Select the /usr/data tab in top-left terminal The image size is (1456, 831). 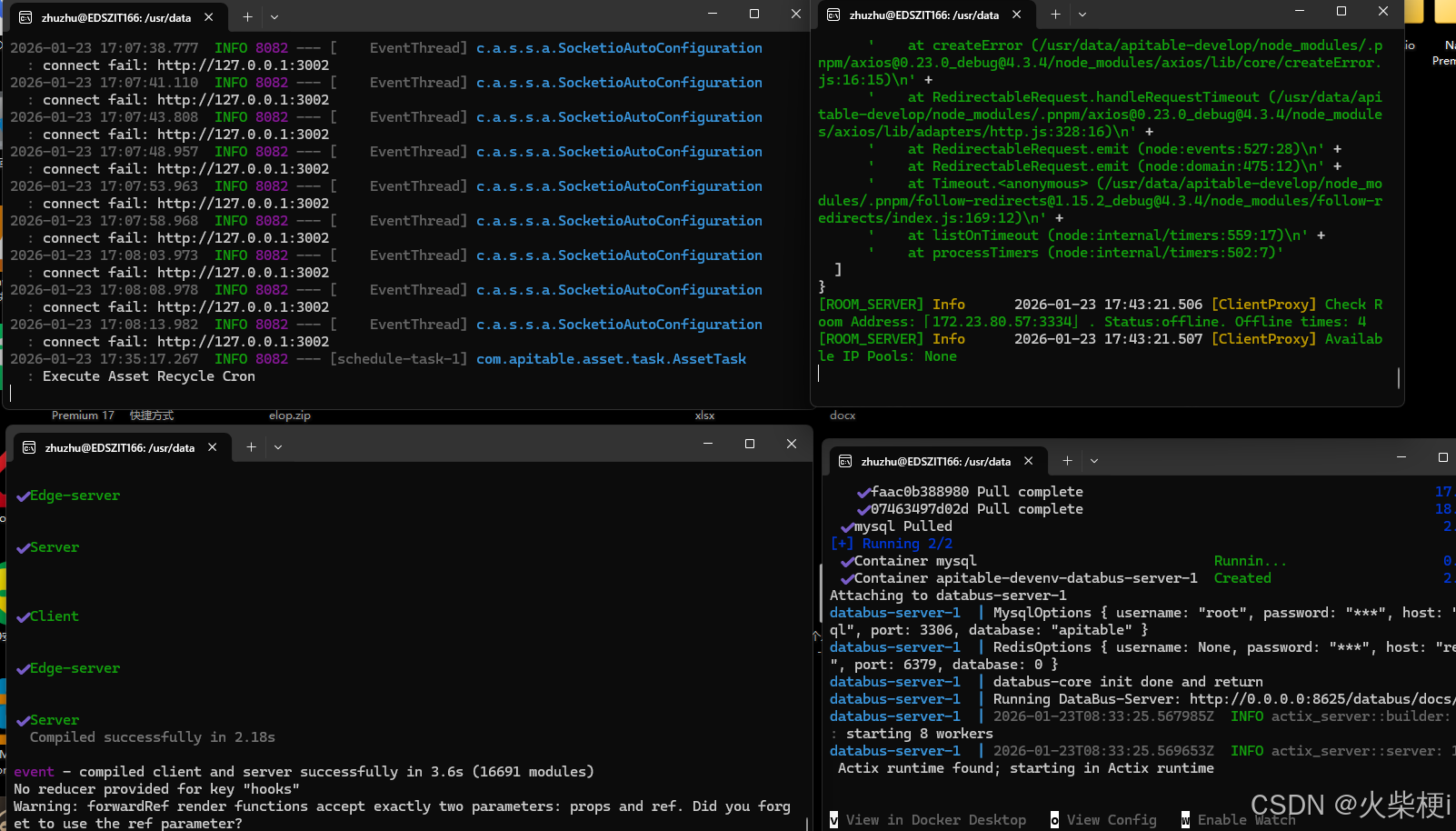(117, 17)
